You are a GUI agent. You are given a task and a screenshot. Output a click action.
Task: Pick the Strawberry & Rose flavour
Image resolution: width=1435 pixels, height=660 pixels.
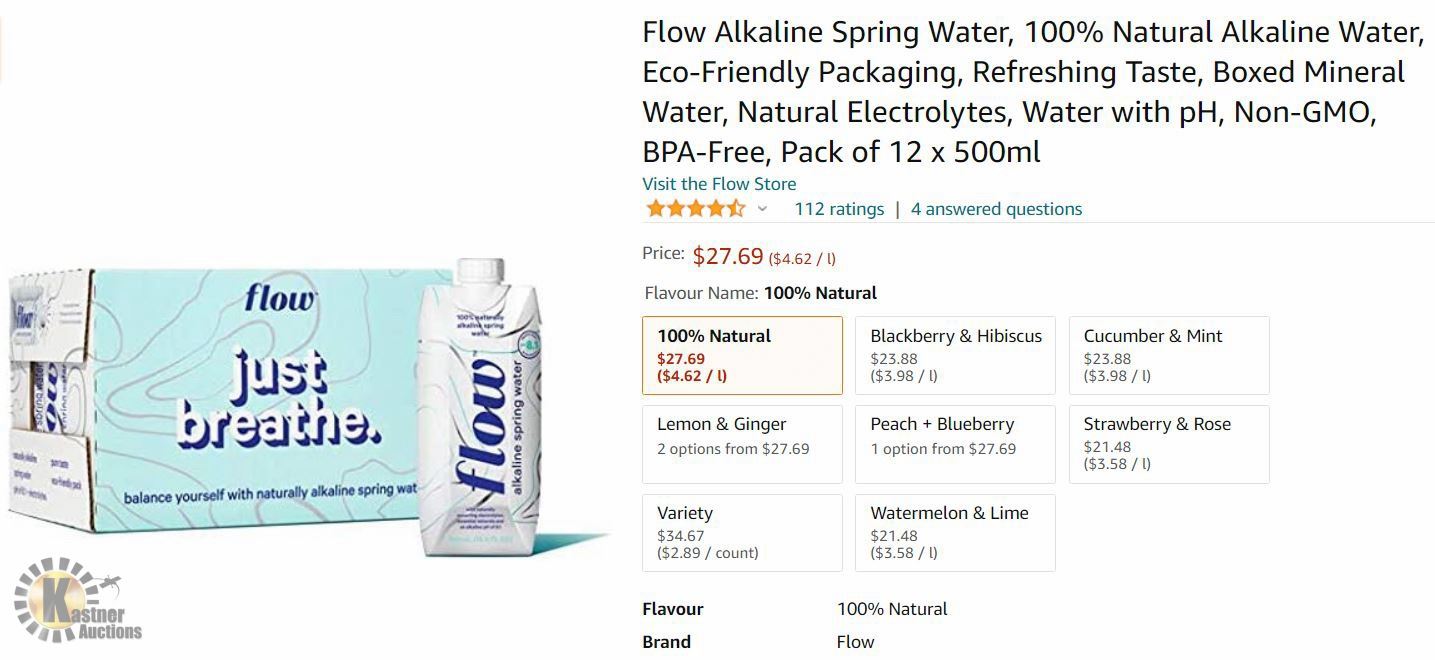click(x=1169, y=443)
